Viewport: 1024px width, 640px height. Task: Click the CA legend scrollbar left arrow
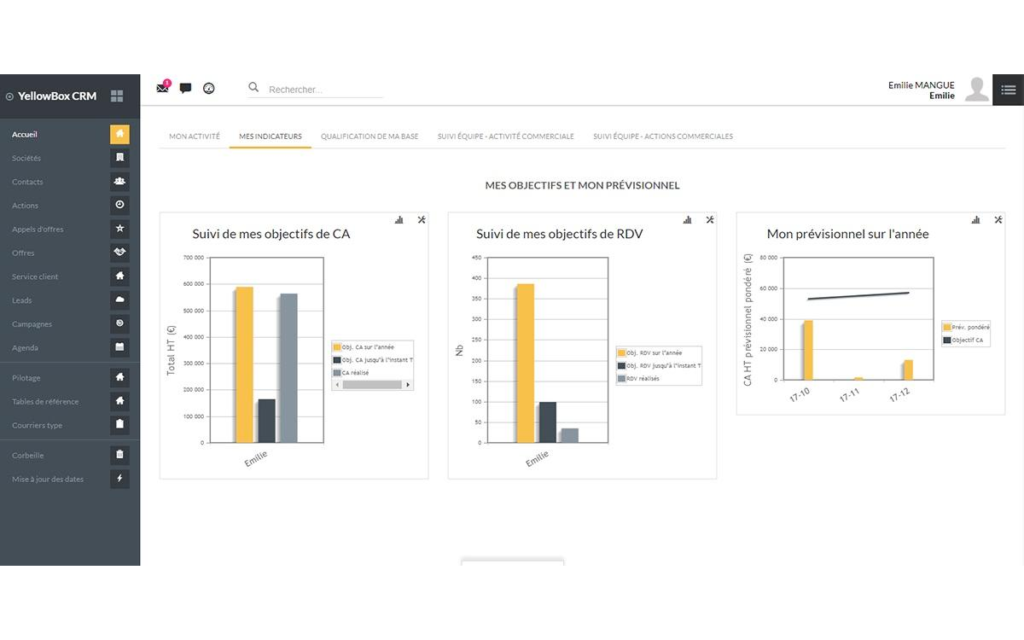point(338,385)
